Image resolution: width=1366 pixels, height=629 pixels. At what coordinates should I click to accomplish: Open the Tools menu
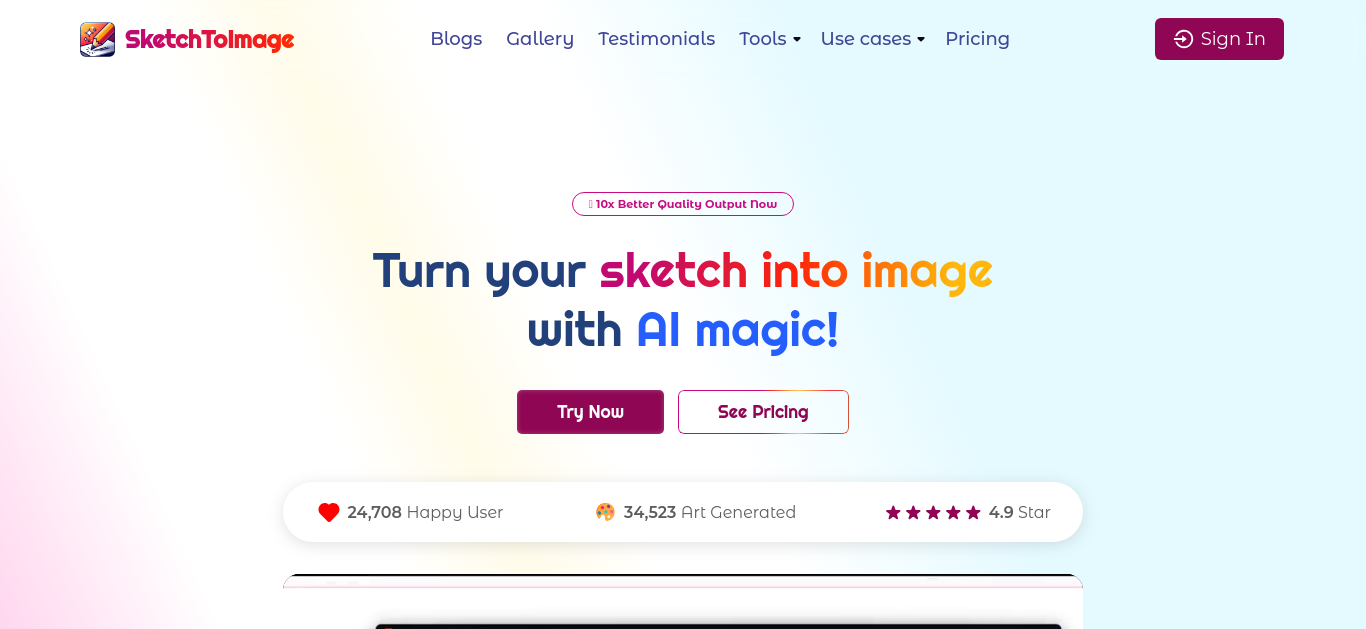(x=770, y=39)
